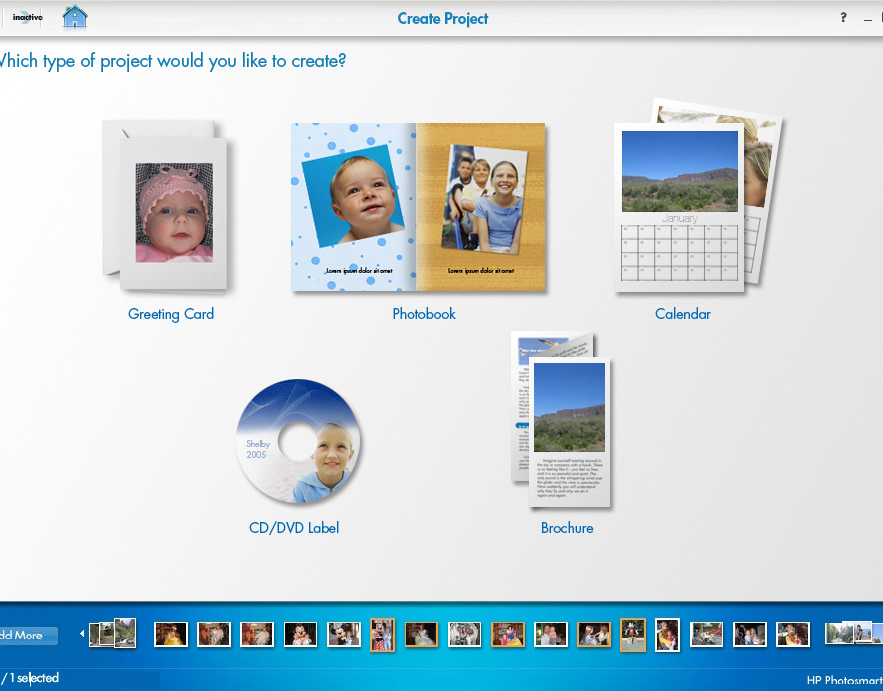Viewport: 883px width, 691px height.
Task: Go to the Home screen via house icon
Action: 75,17
